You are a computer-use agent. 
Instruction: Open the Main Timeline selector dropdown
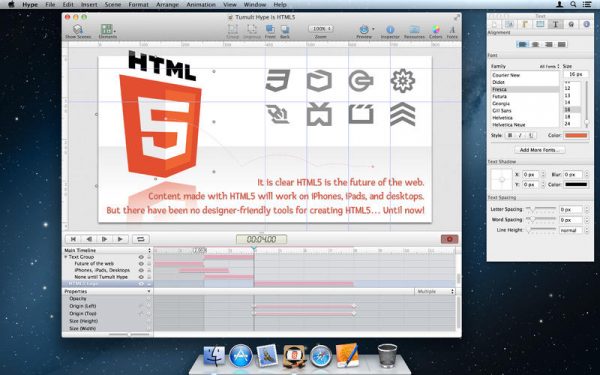tap(150, 250)
